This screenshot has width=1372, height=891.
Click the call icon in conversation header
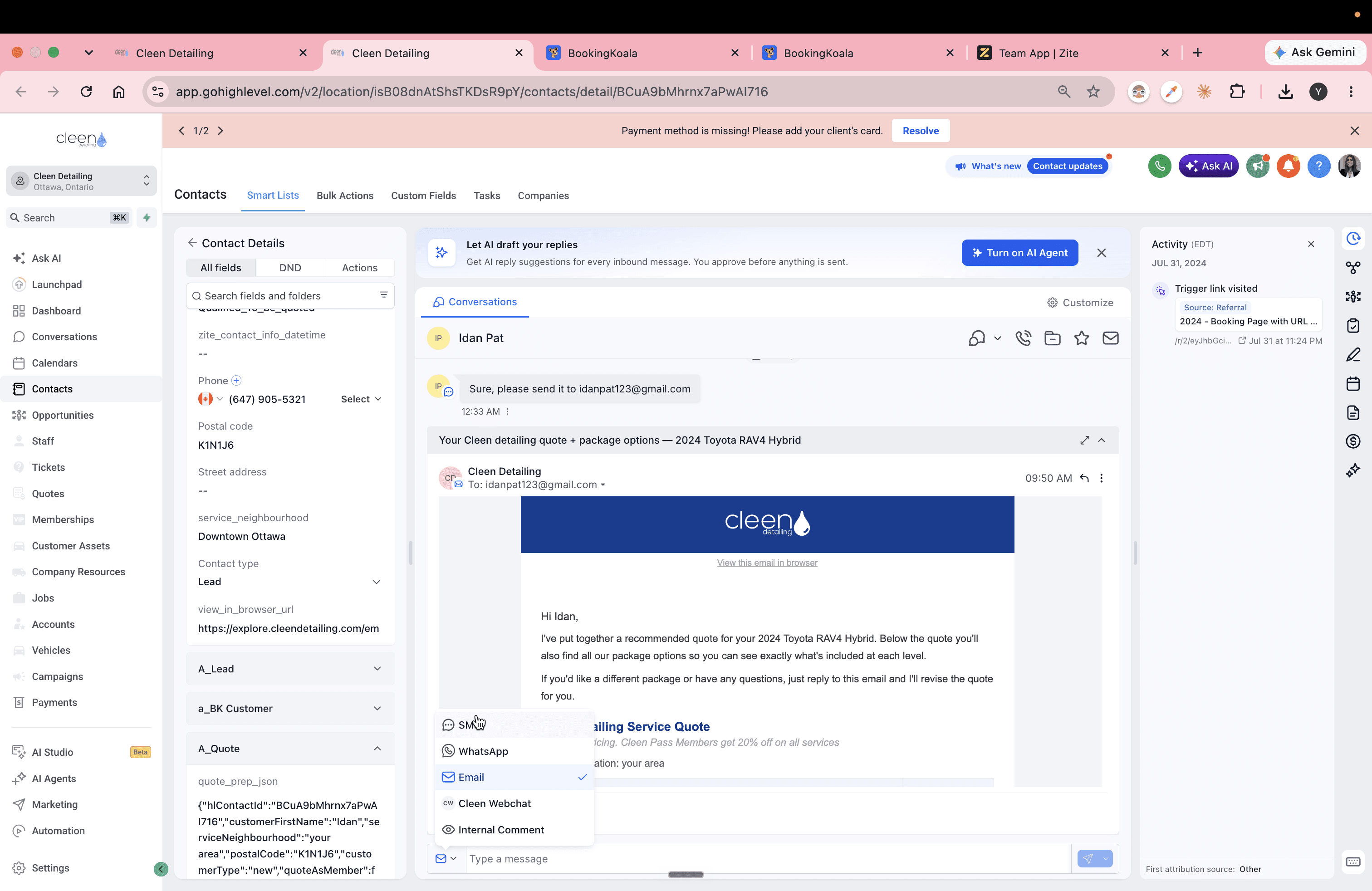(1023, 338)
